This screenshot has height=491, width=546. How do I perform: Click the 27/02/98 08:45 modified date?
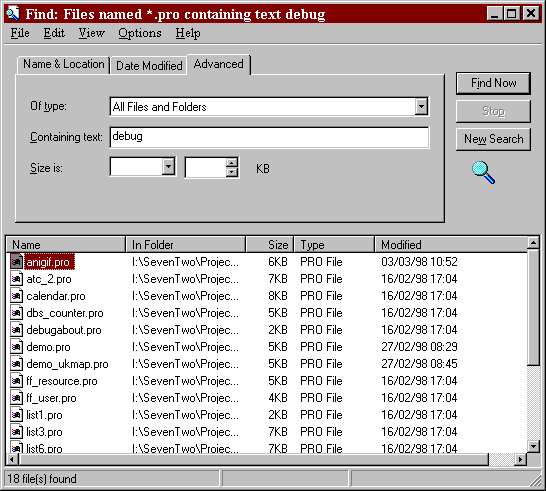(x=419, y=364)
